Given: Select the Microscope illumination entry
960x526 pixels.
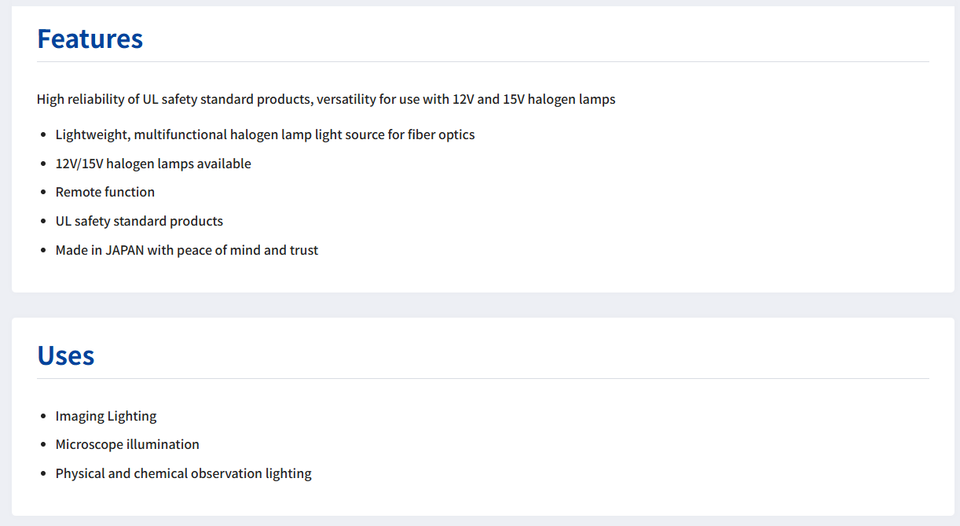Looking at the screenshot, I should pos(127,445).
